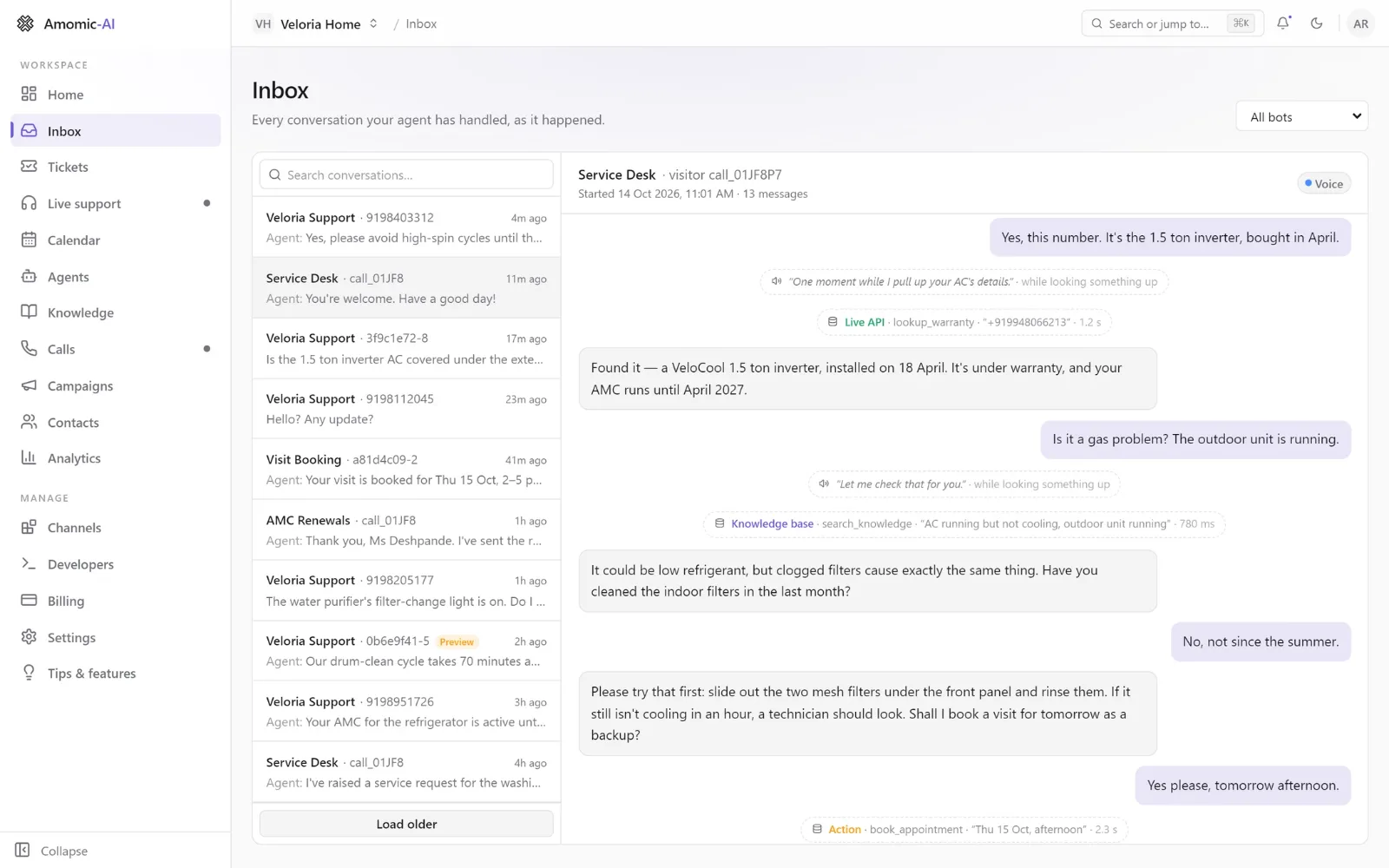Open AMC Renewals call_01JF8 conversation
1389x868 pixels.
pos(406,530)
